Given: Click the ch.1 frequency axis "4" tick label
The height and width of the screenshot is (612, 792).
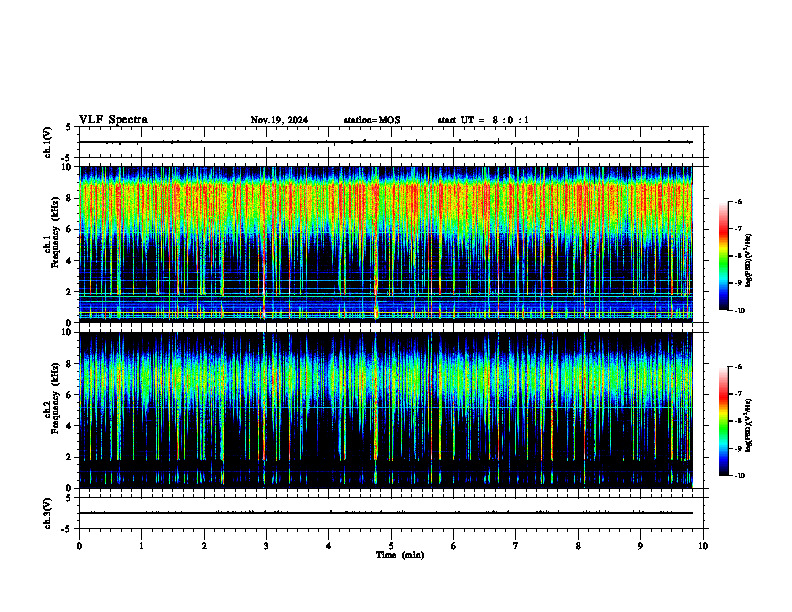Looking at the screenshot, I should [70, 261].
